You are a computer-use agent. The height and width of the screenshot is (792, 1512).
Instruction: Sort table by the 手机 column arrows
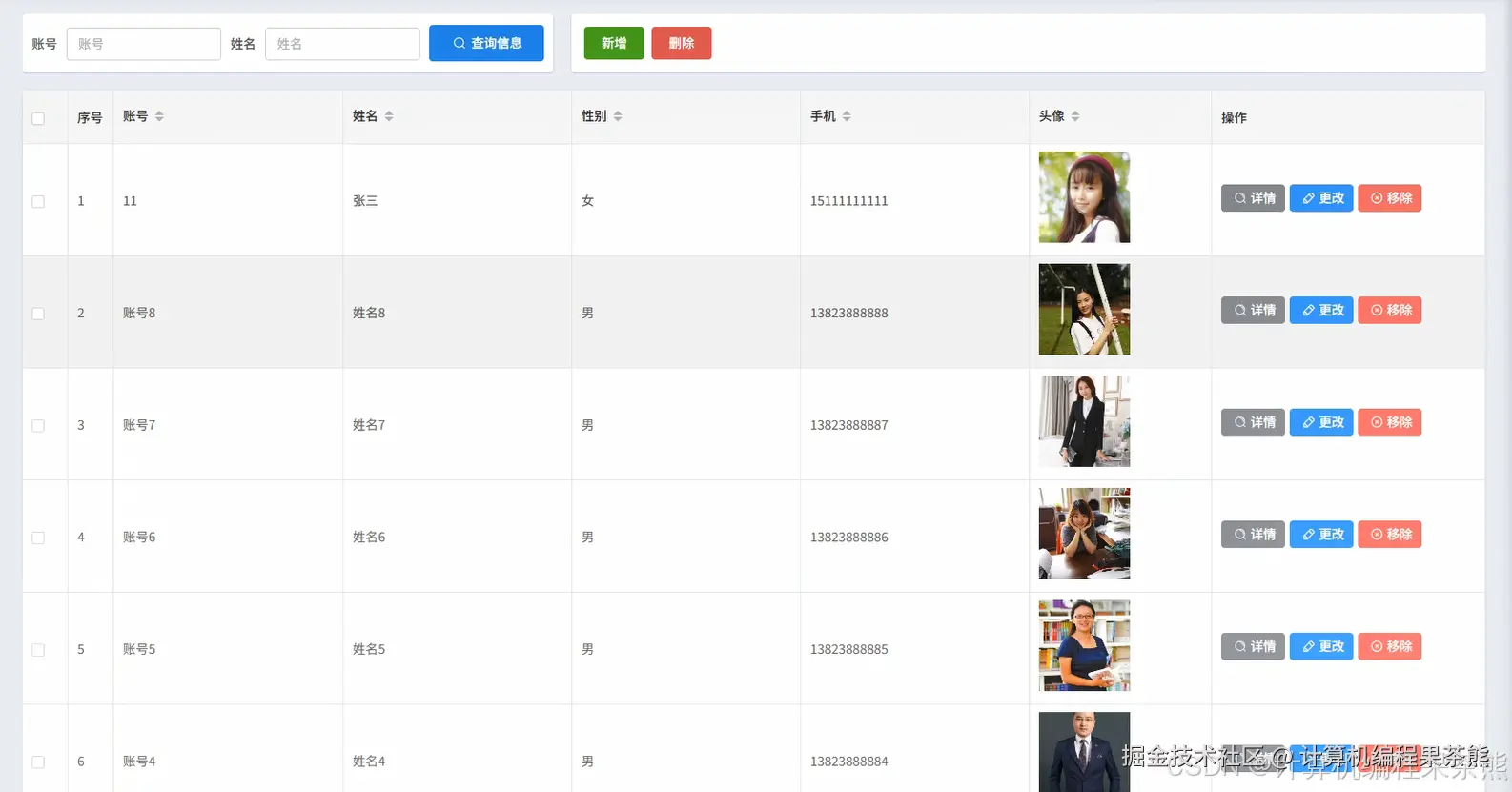click(x=847, y=116)
